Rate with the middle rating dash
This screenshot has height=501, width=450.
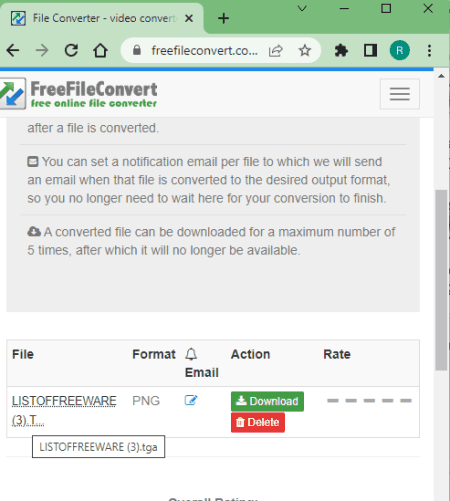coord(369,400)
